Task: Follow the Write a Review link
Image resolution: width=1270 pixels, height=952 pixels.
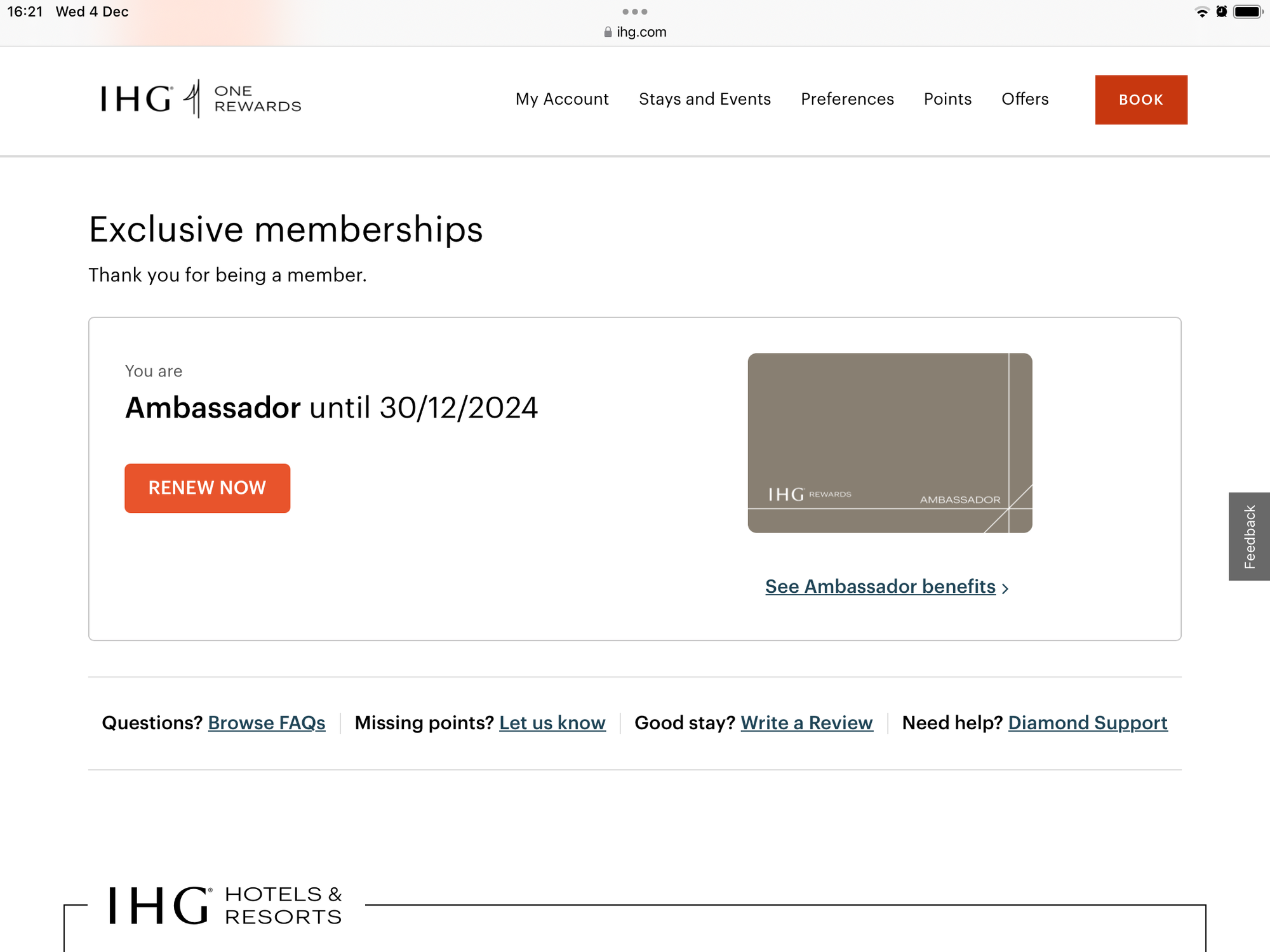Action: click(x=806, y=723)
